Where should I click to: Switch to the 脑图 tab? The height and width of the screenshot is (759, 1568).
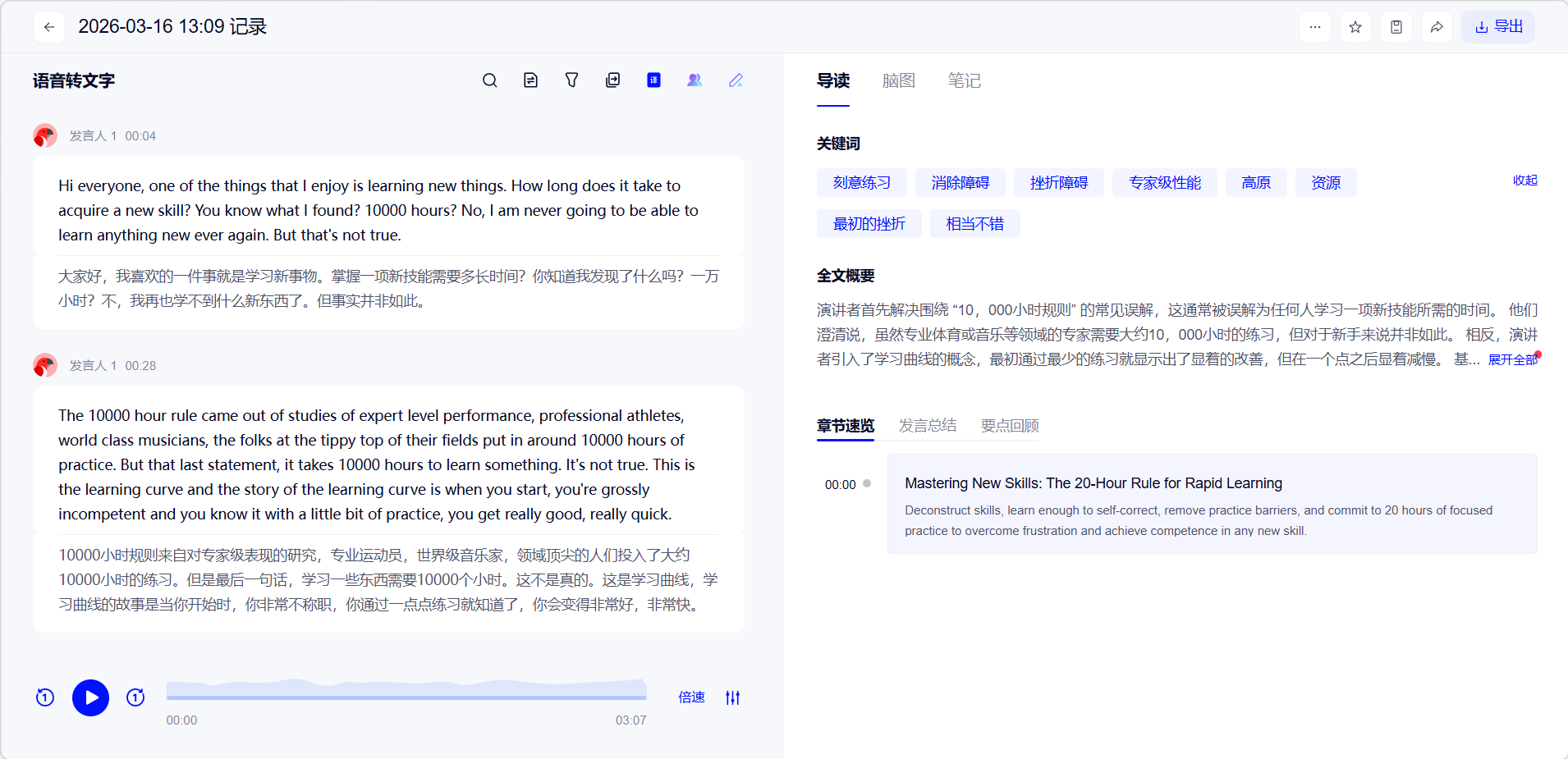coord(898,80)
